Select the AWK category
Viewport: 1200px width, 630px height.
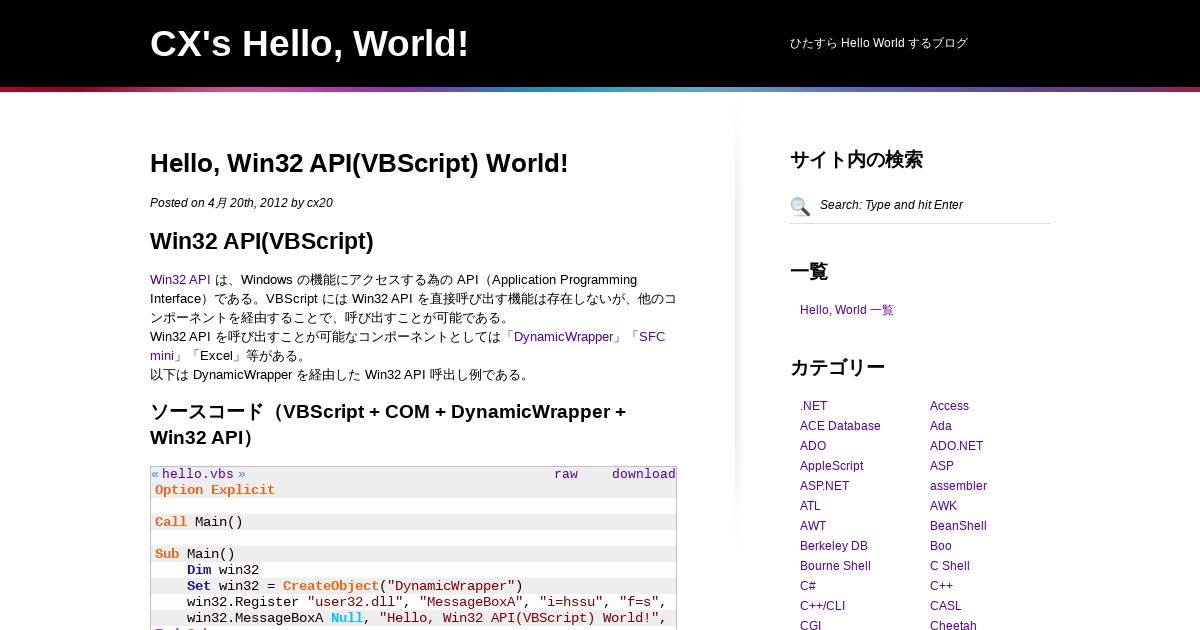coord(943,506)
